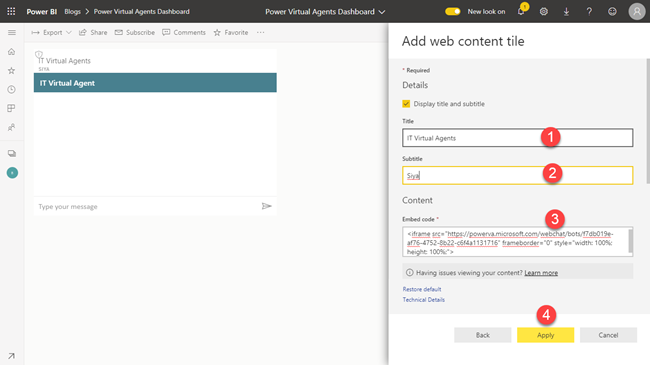Click the download arrow icon
The width and height of the screenshot is (650, 365).
tap(566, 12)
